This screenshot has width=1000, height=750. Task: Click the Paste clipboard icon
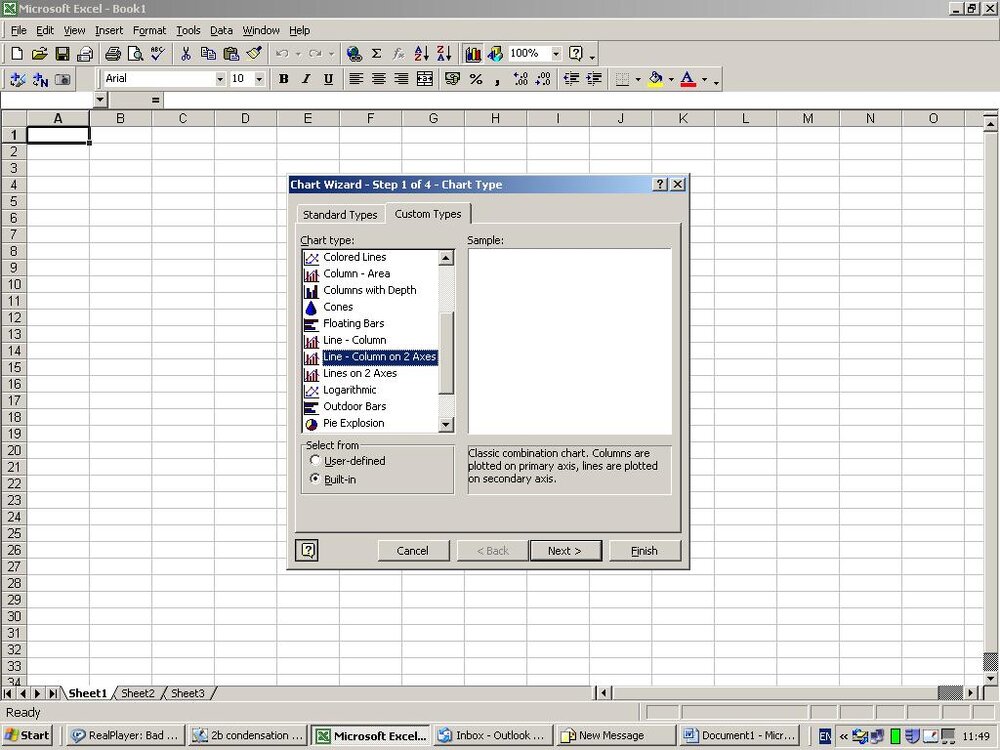[231, 54]
